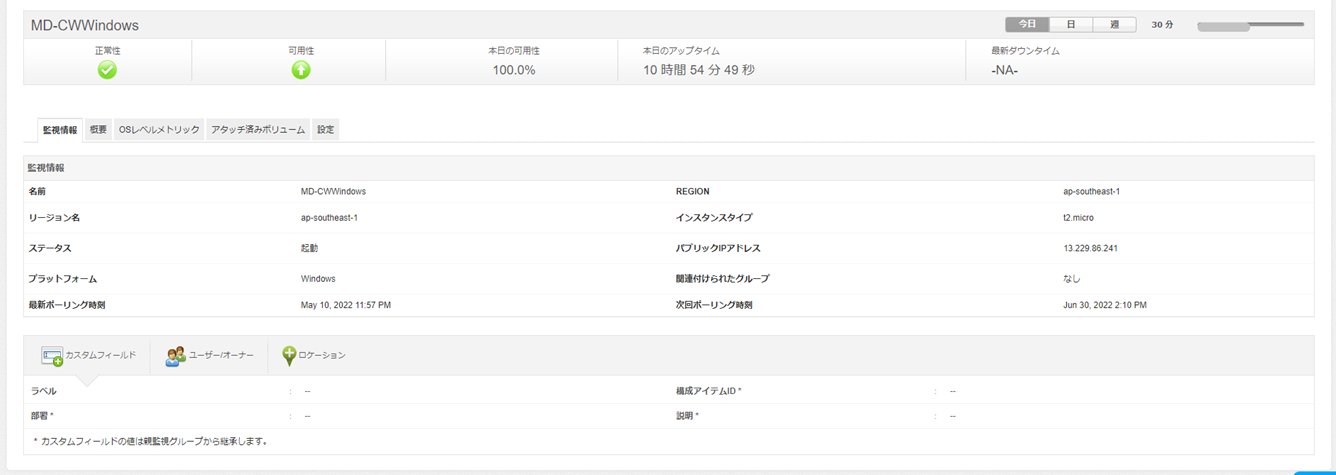This screenshot has height=475, width=1336.
Task: Click the 構成アイテムID field value
Action: [953, 391]
